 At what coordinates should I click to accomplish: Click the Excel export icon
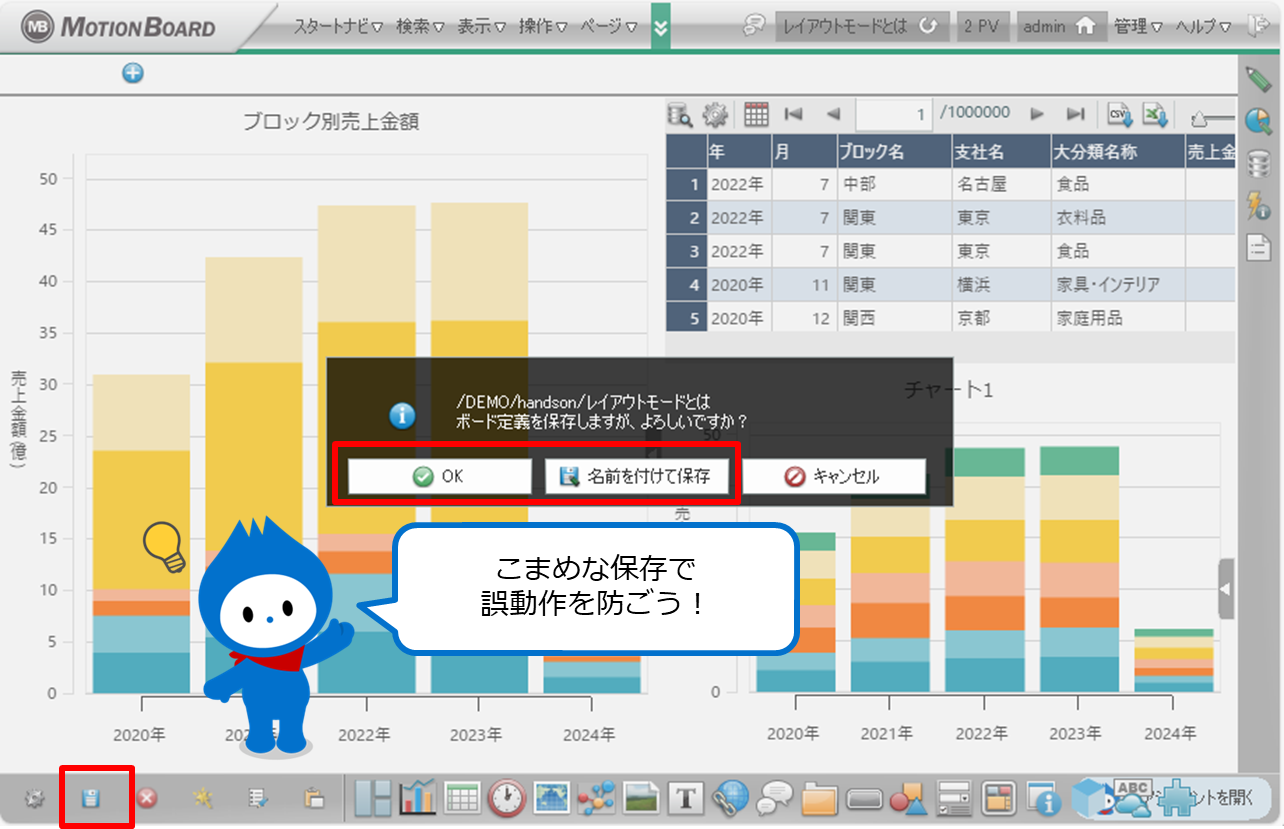(1156, 115)
